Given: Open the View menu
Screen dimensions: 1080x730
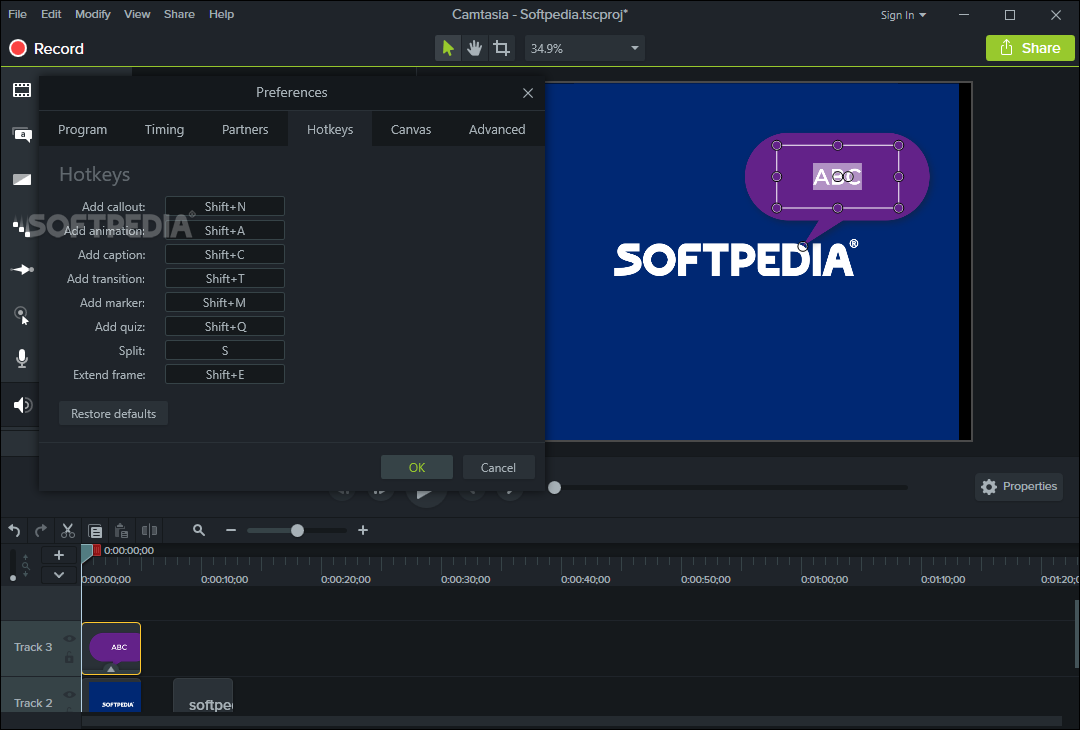Looking at the screenshot, I should pyautogui.click(x=137, y=14).
